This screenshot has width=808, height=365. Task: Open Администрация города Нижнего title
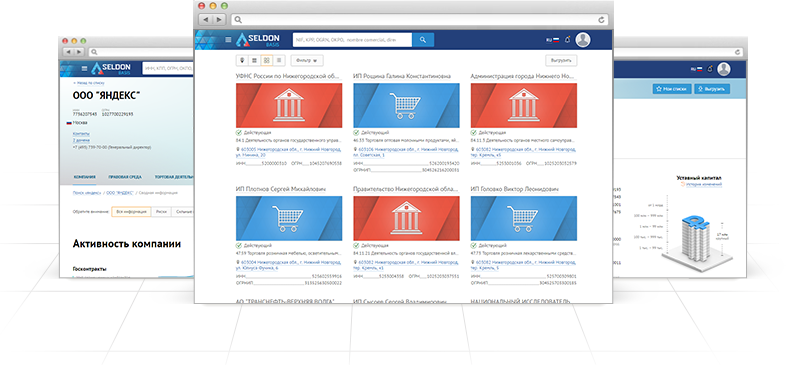(522, 76)
